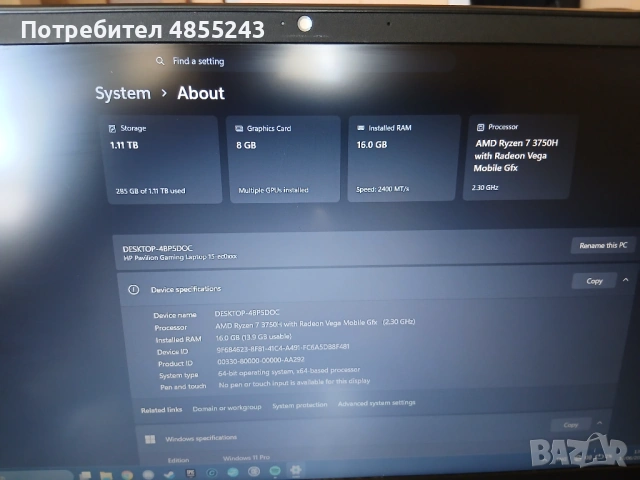Click the Graphics Card icon
640x480 pixels.
tap(239, 129)
